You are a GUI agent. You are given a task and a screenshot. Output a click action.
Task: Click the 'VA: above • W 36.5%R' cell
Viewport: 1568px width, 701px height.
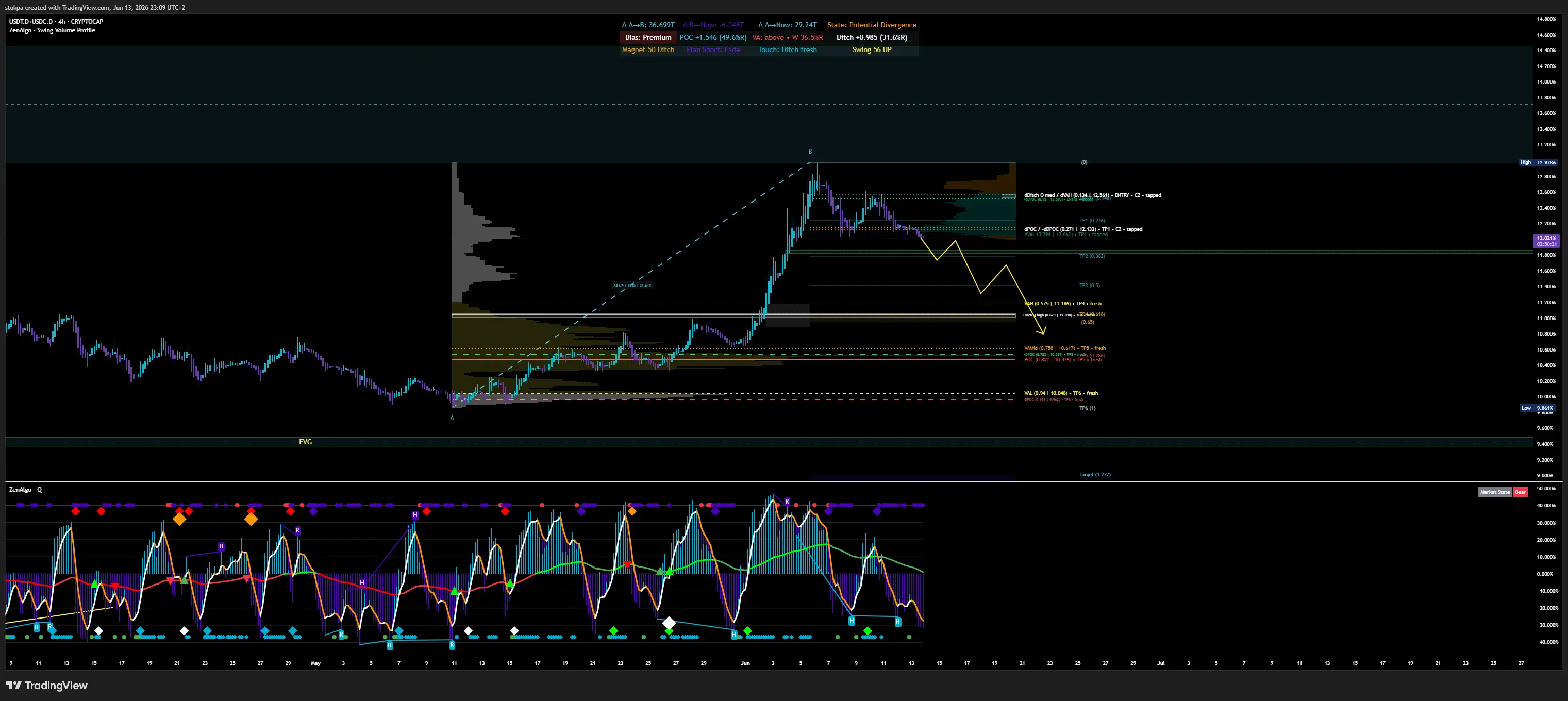click(x=787, y=37)
